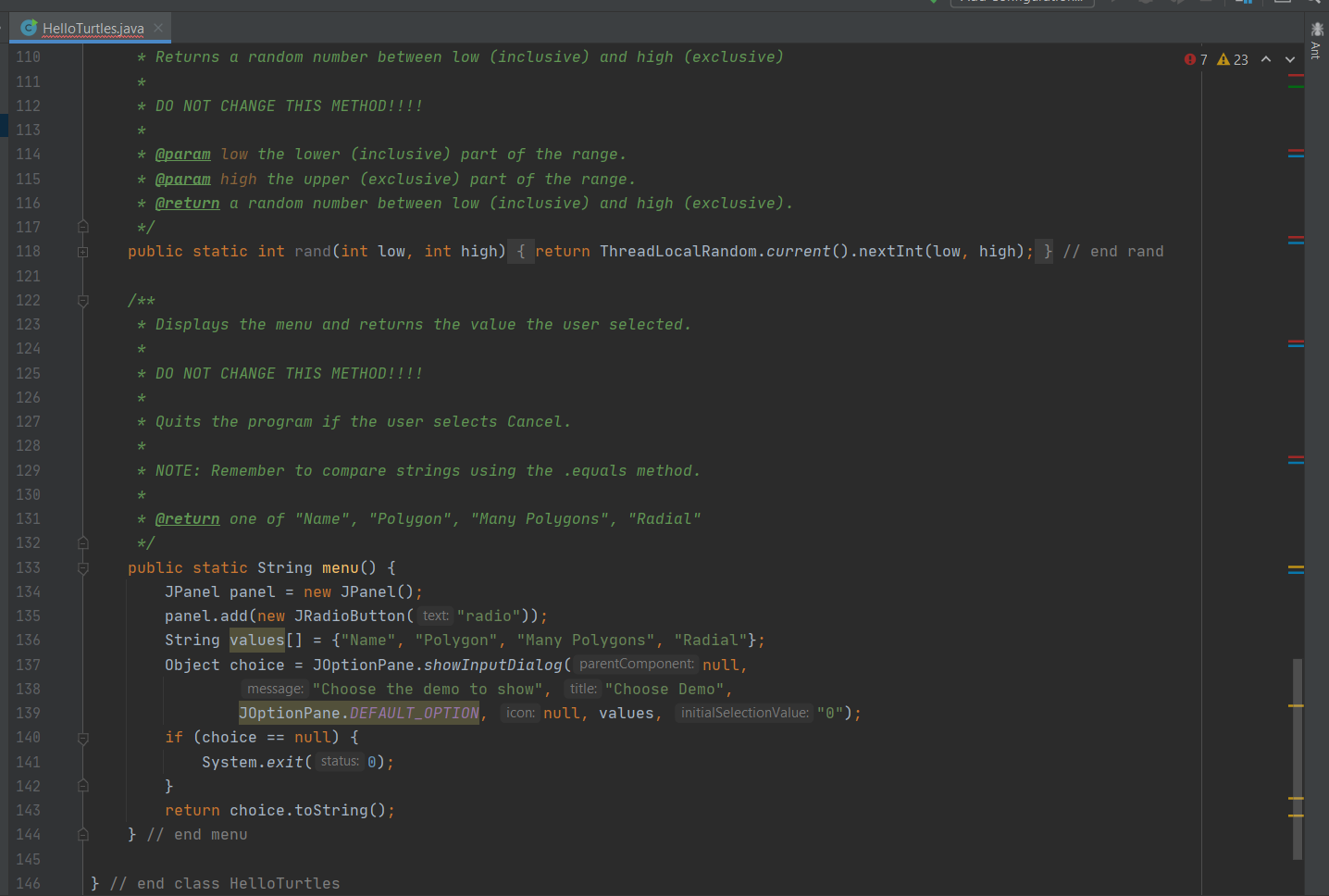Click the highlighted values identifier on line 136
Viewport: 1329px width, 896px height.
pyautogui.click(x=256, y=640)
